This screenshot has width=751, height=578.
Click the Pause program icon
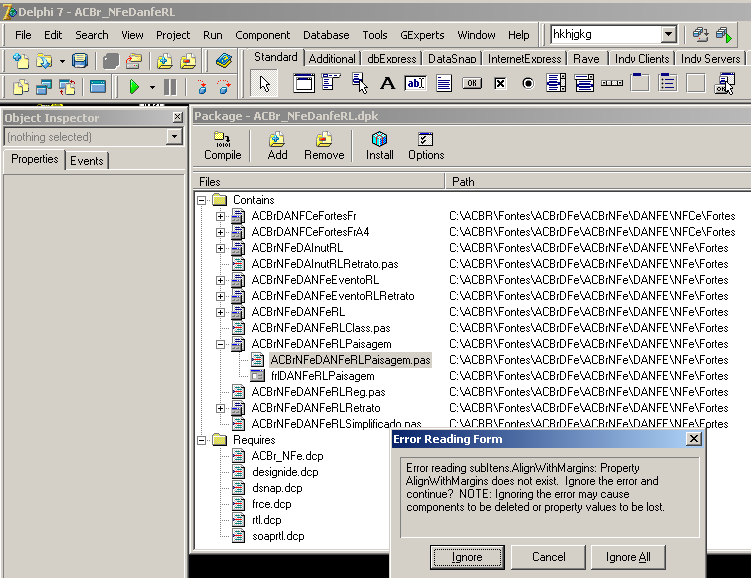(170, 87)
